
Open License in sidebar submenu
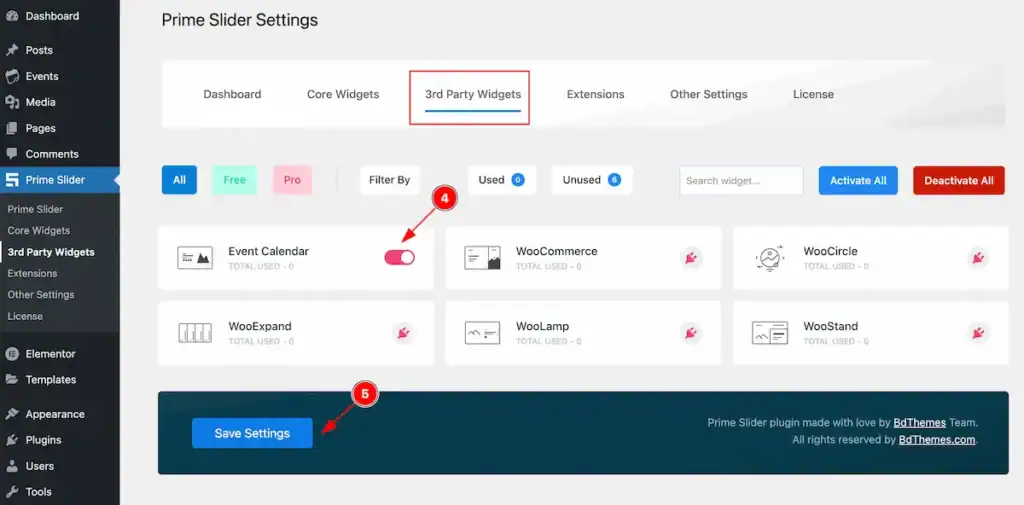[25, 316]
